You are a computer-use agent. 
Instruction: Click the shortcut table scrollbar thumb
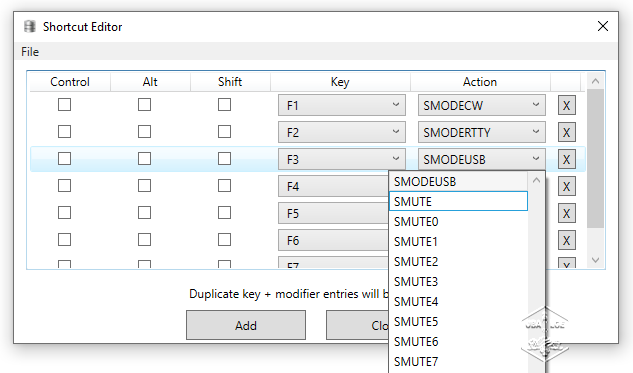coord(595,159)
